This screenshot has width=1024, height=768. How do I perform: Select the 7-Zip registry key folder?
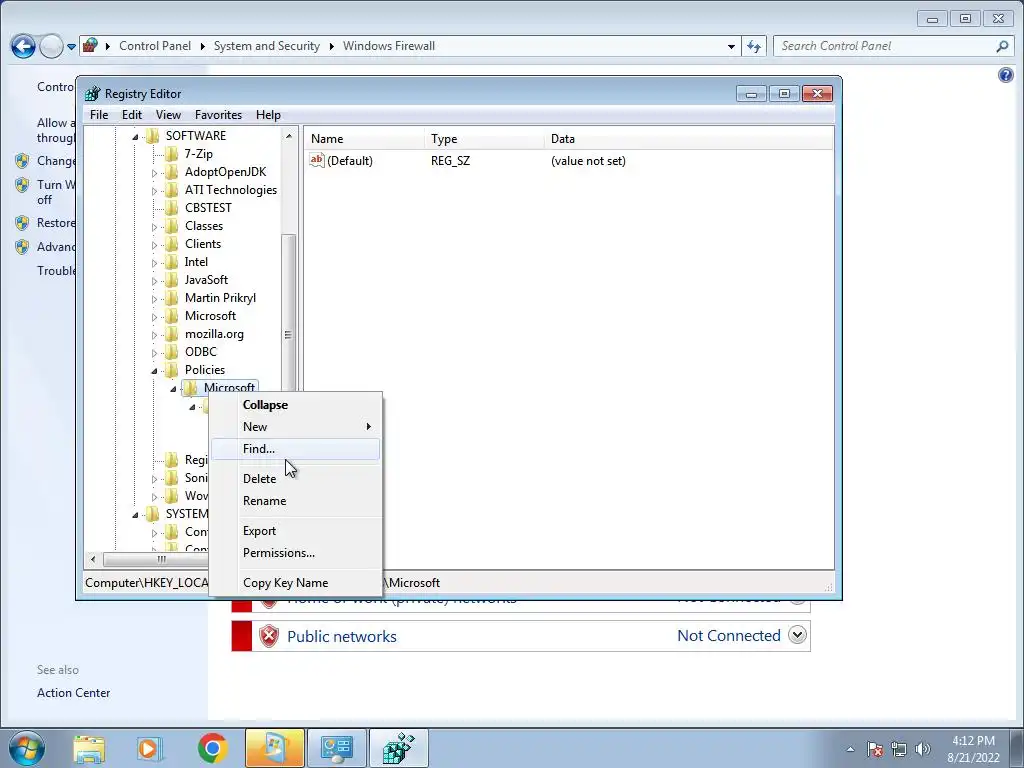[199, 153]
